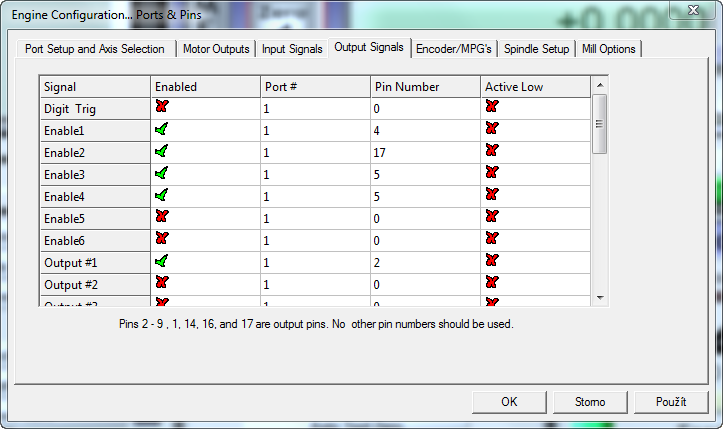Switch to the Motor Outputs tab
Screen dimensions: 723x429
pos(216,49)
